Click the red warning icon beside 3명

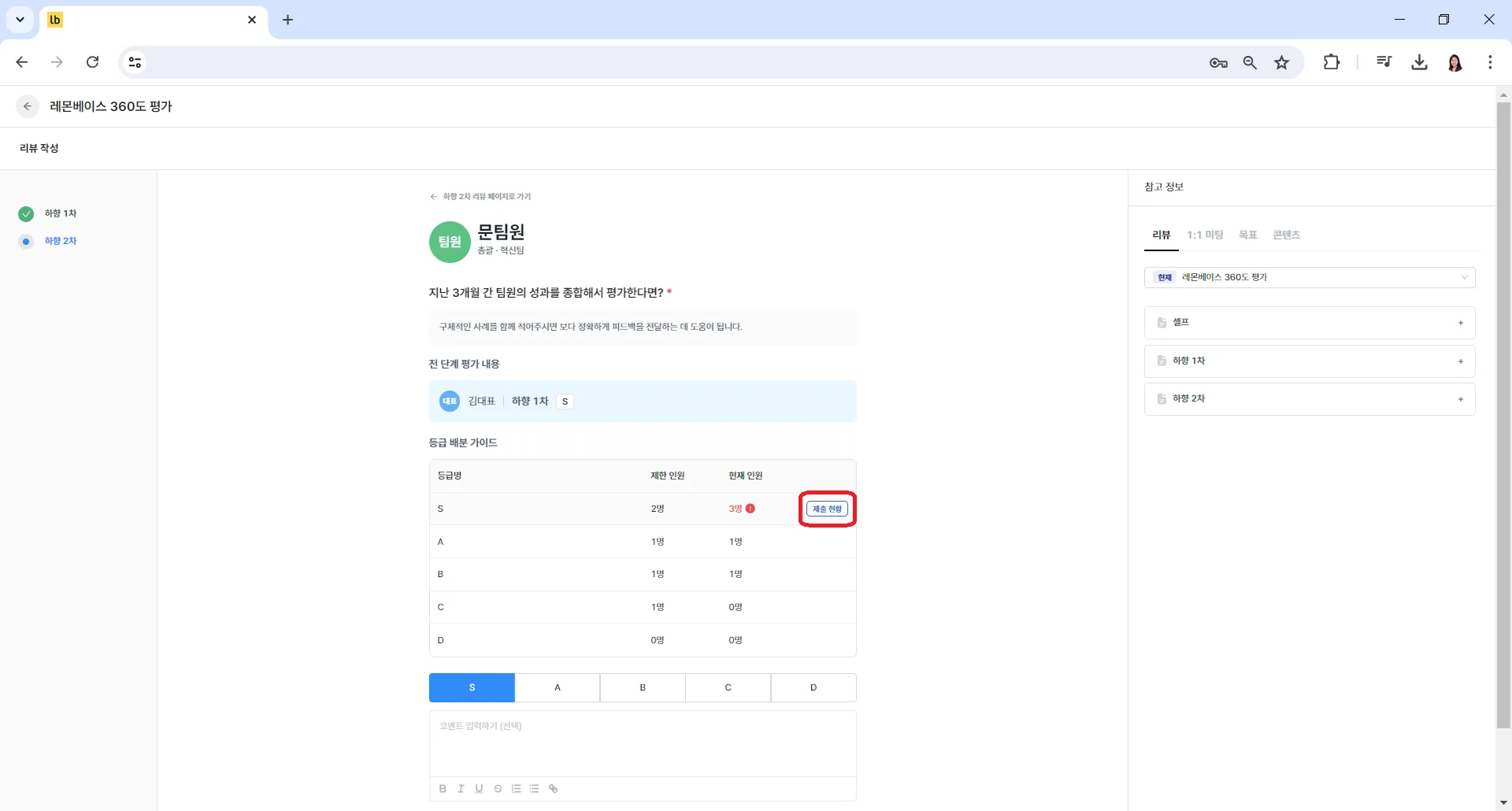point(750,509)
